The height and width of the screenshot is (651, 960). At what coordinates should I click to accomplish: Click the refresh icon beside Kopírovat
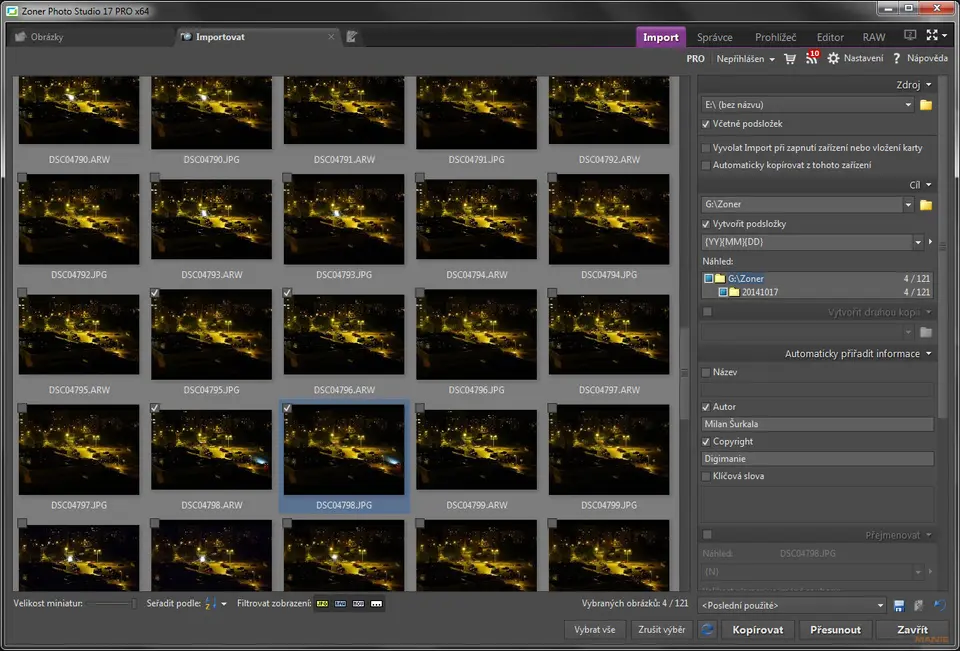pos(708,630)
